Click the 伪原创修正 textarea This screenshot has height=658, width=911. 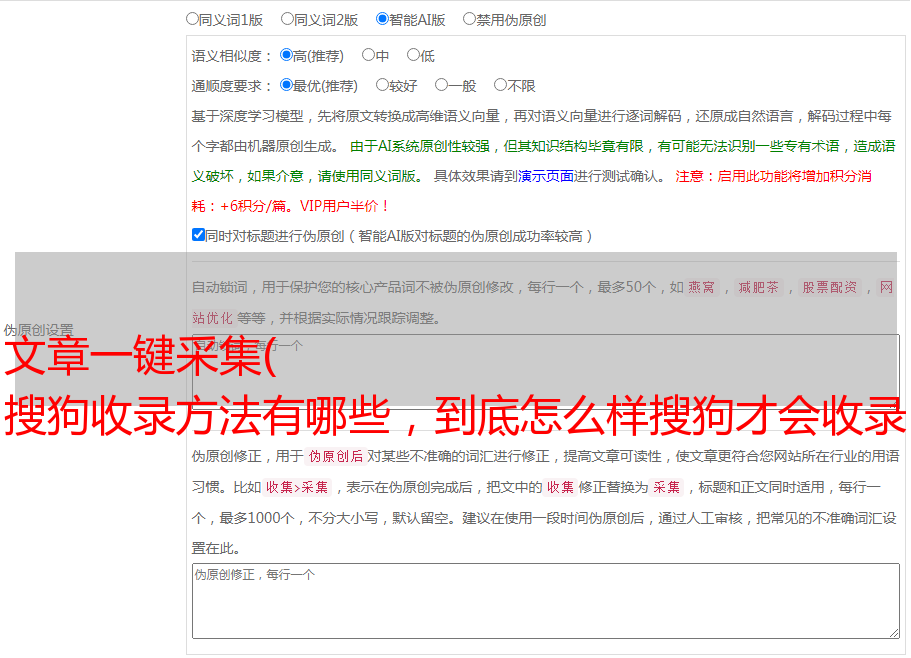coord(546,601)
